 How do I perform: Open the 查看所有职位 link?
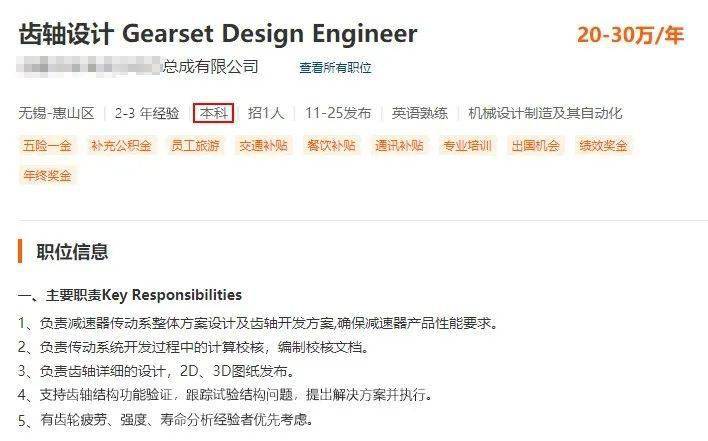(335, 68)
